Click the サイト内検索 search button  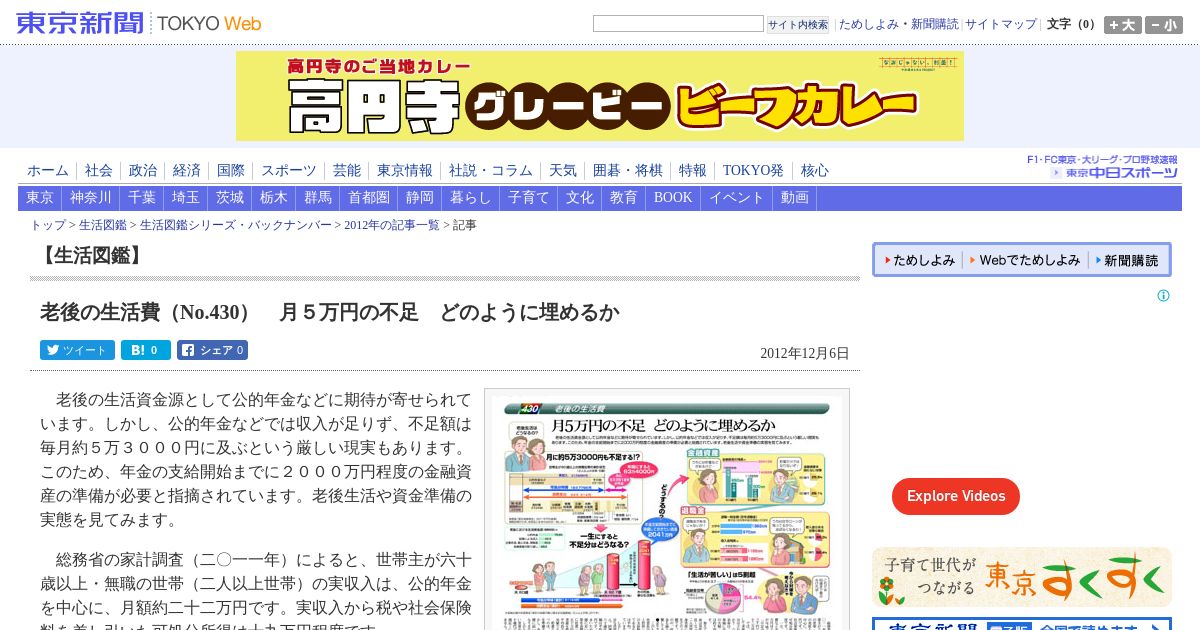tap(798, 25)
